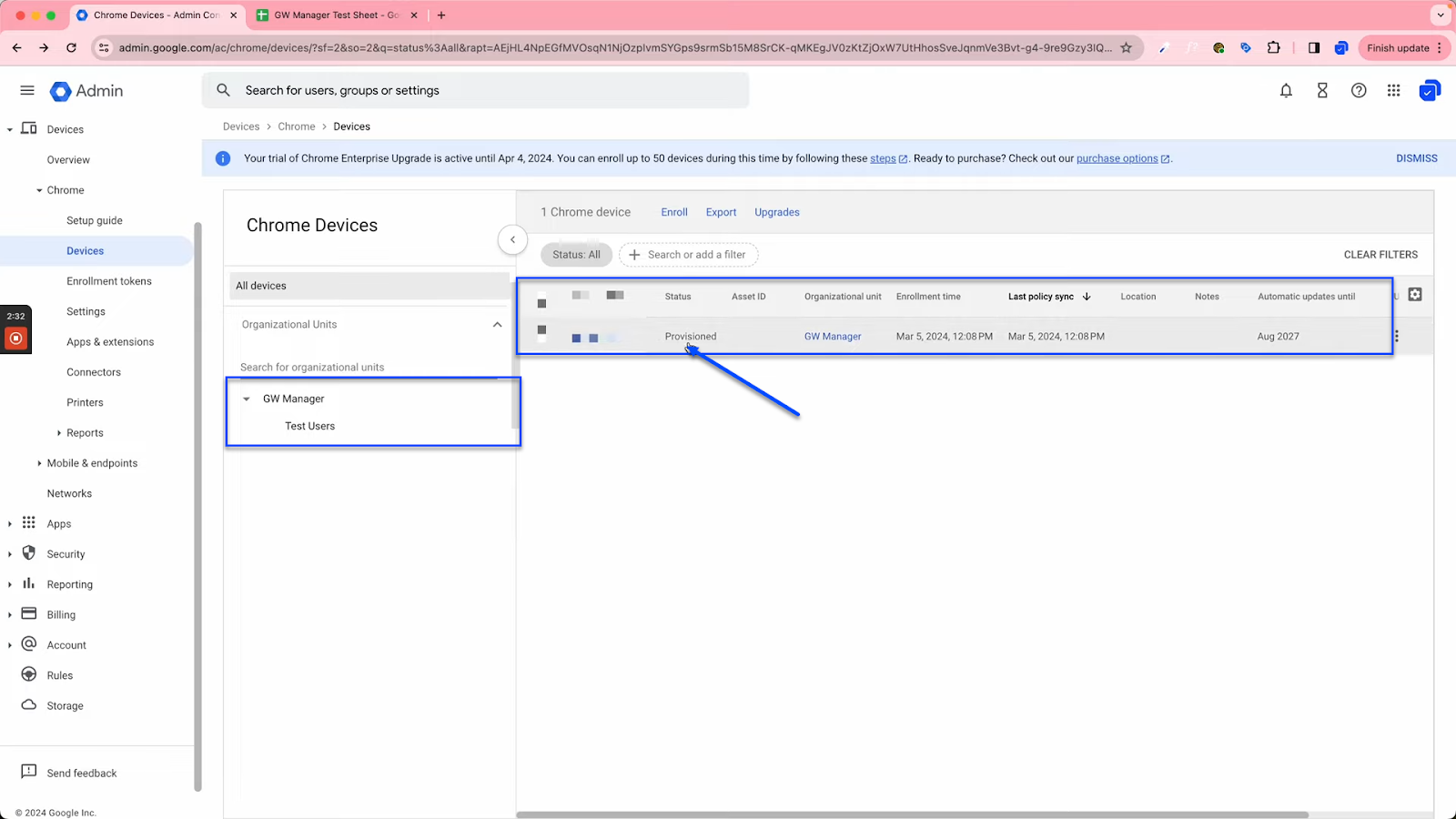Toggle the browser side panel icon
This screenshot has height=819, width=1456.
[x=1313, y=47]
